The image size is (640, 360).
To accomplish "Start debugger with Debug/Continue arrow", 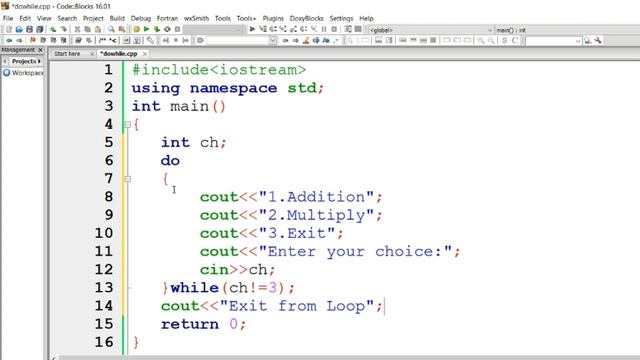I will click(x=252, y=29).
